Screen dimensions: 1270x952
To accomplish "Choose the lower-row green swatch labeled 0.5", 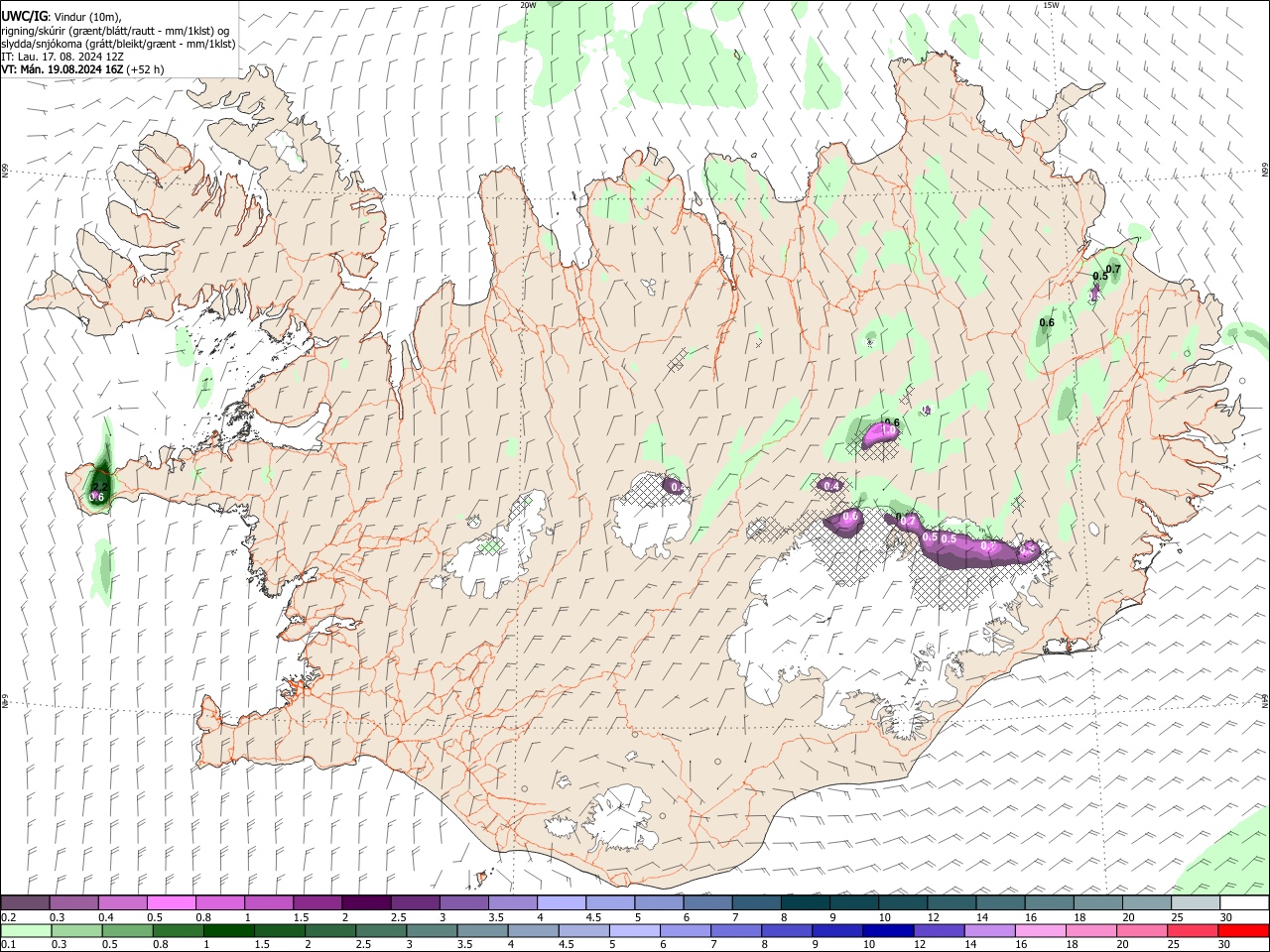I will (128, 931).
